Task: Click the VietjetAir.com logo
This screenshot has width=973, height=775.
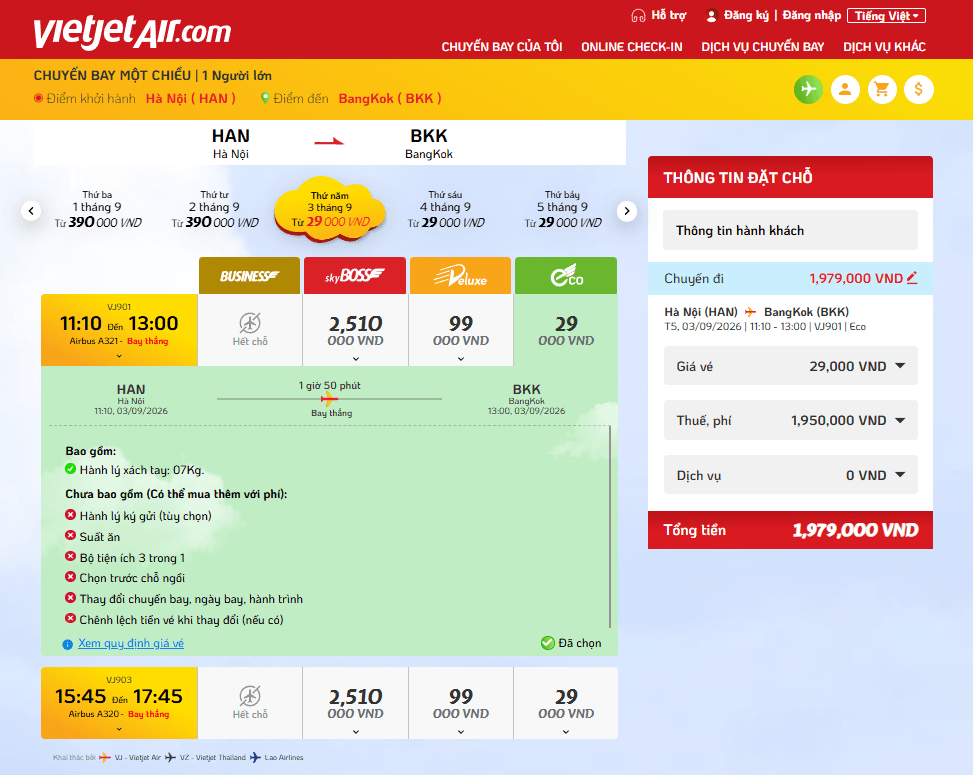Action: pyautogui.click(x=132, y=32)
